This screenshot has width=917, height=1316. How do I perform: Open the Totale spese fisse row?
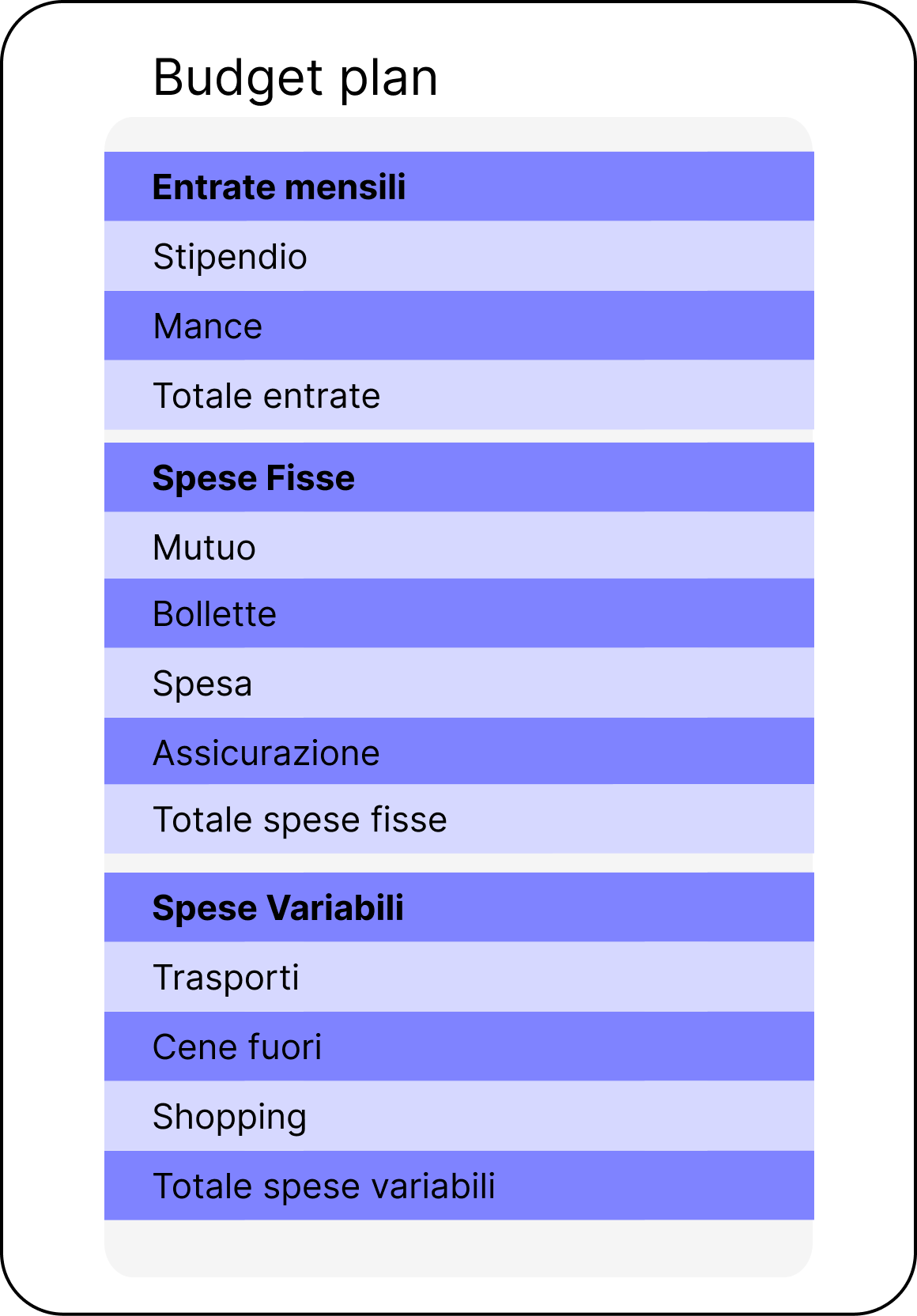tap(458, 819)
